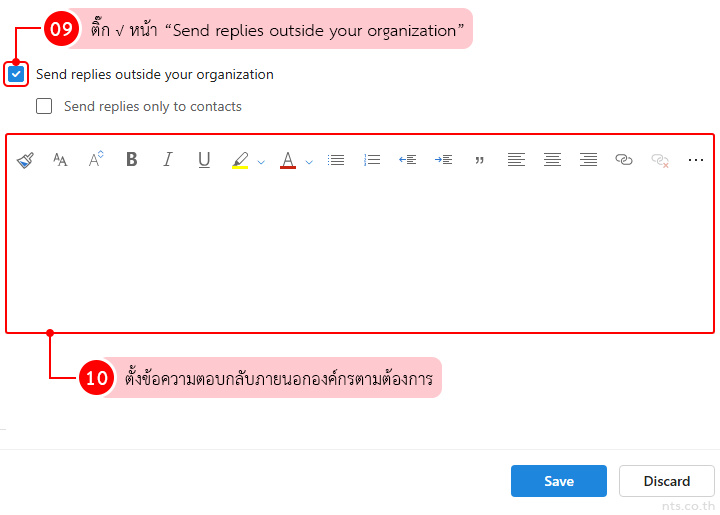
Task: Apply yellow highlight color
Action: (x=240, y=160)
